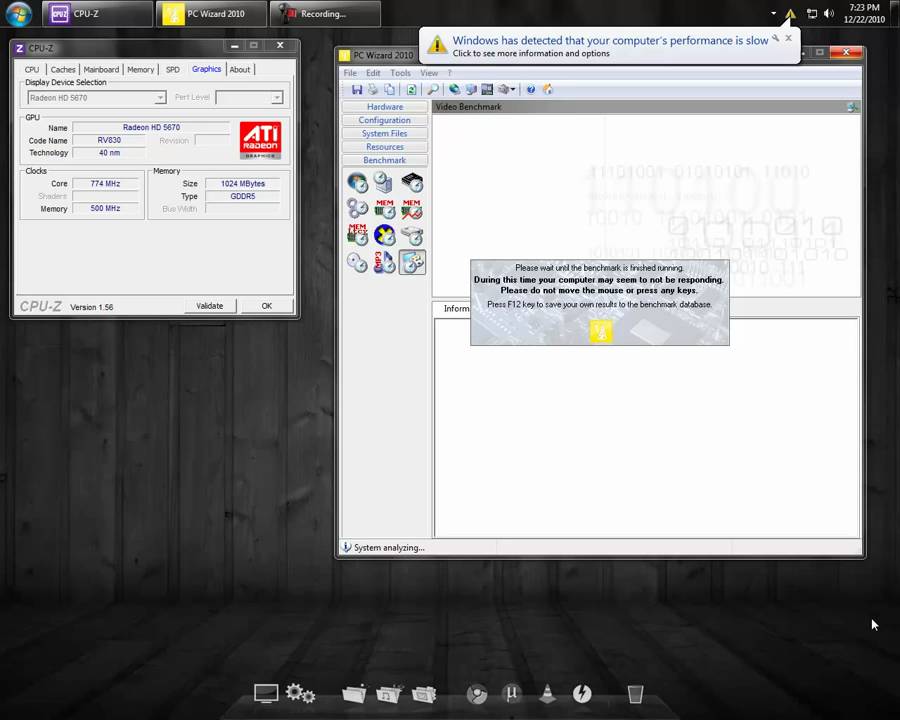
Task: Click the 7:23 PM clock in taskbar
Action: click(x=864, y=8)
